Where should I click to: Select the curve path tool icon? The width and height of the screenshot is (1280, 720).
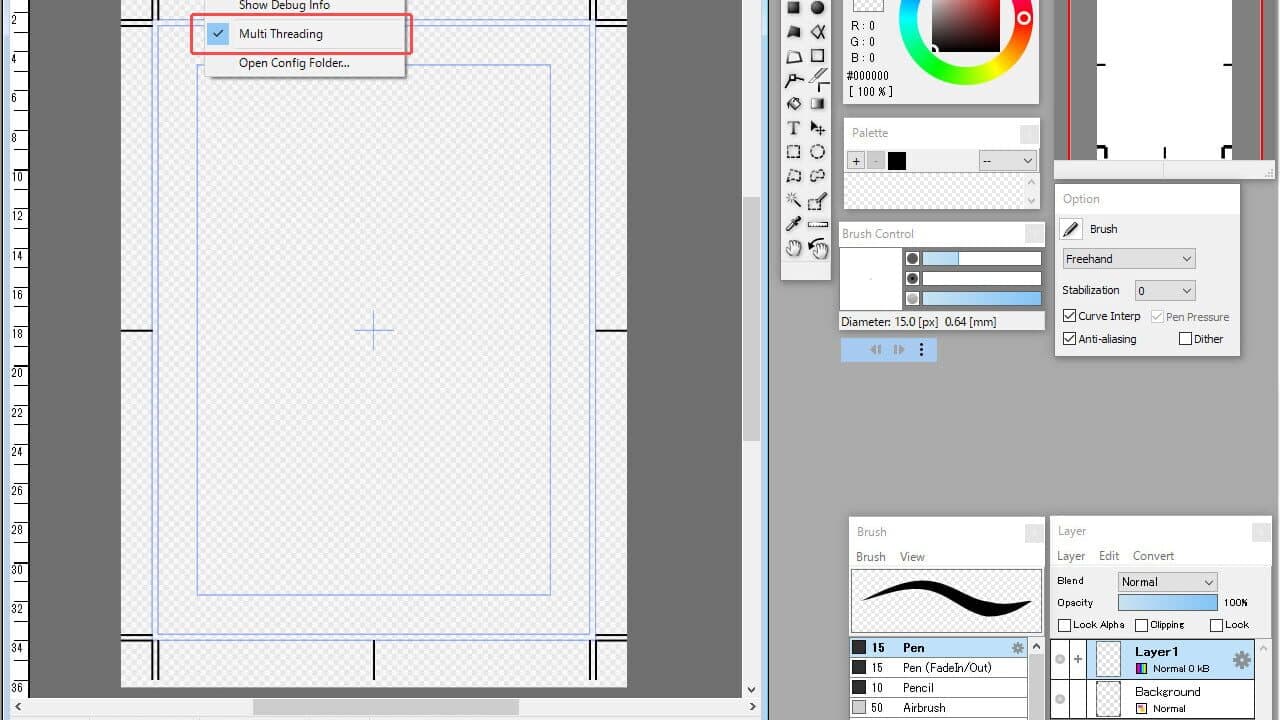tap(794, 80)
